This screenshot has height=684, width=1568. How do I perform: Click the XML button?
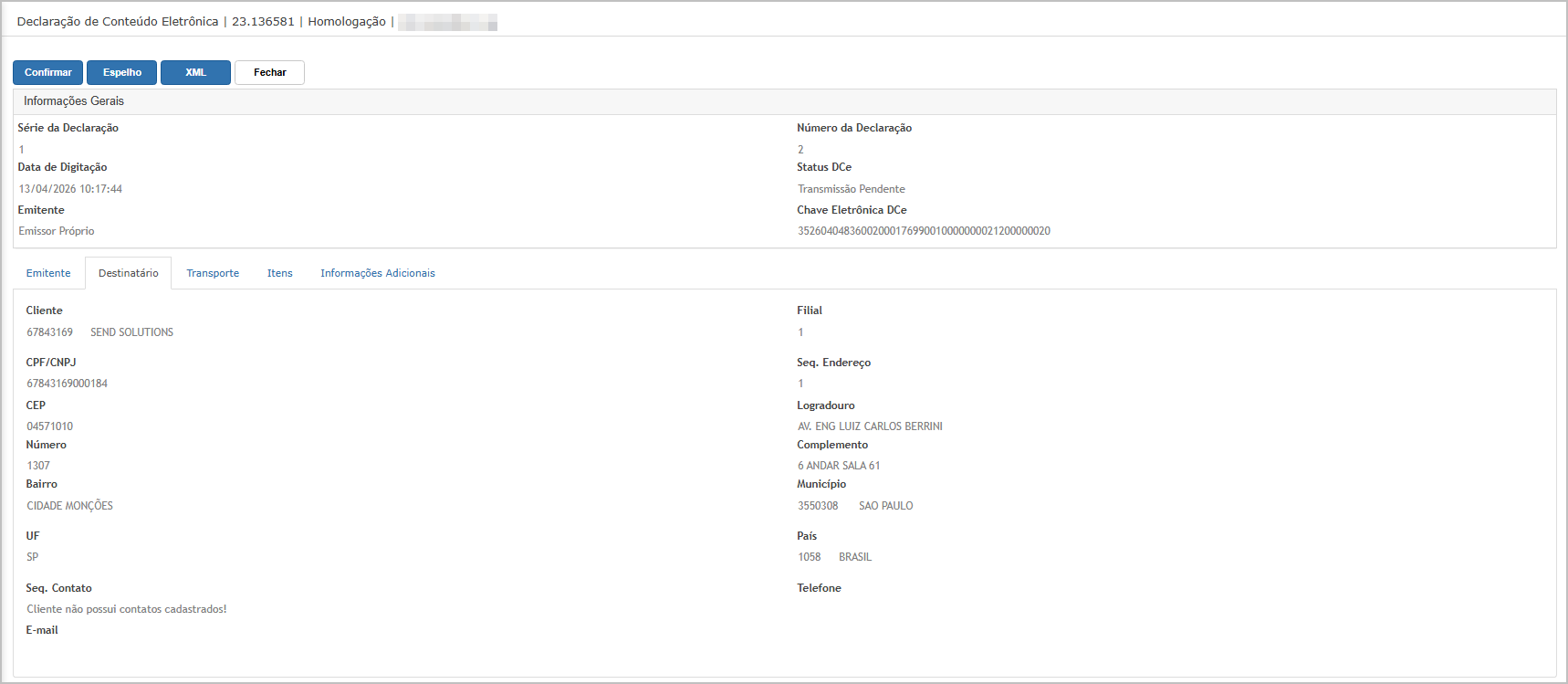click(x=195, y=72)
